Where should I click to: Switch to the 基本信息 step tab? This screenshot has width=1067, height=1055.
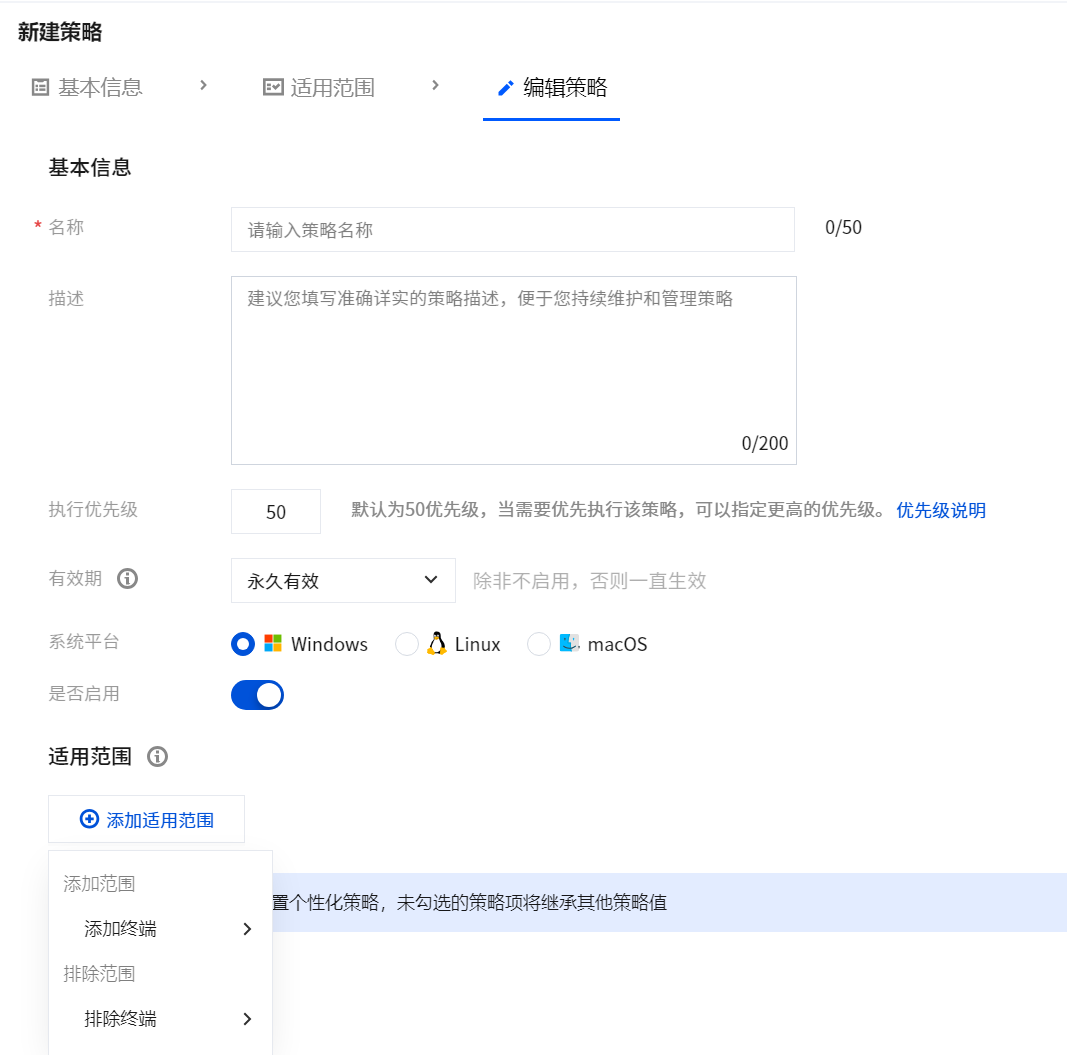point(87,87)
